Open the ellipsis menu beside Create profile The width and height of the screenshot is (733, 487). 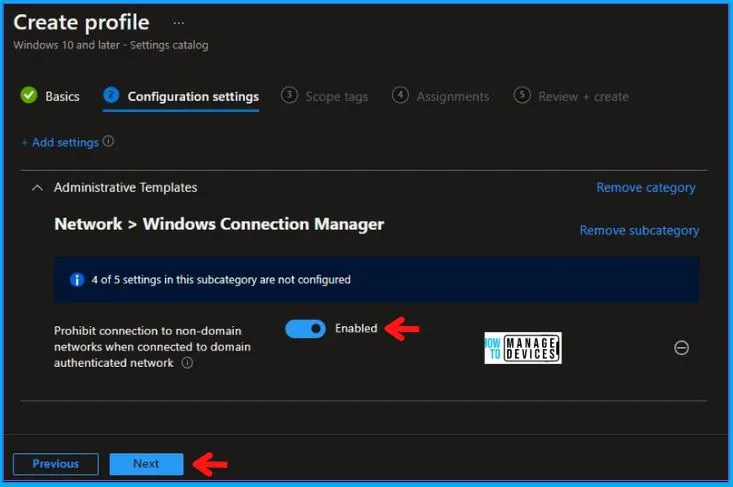click(179, 22)
